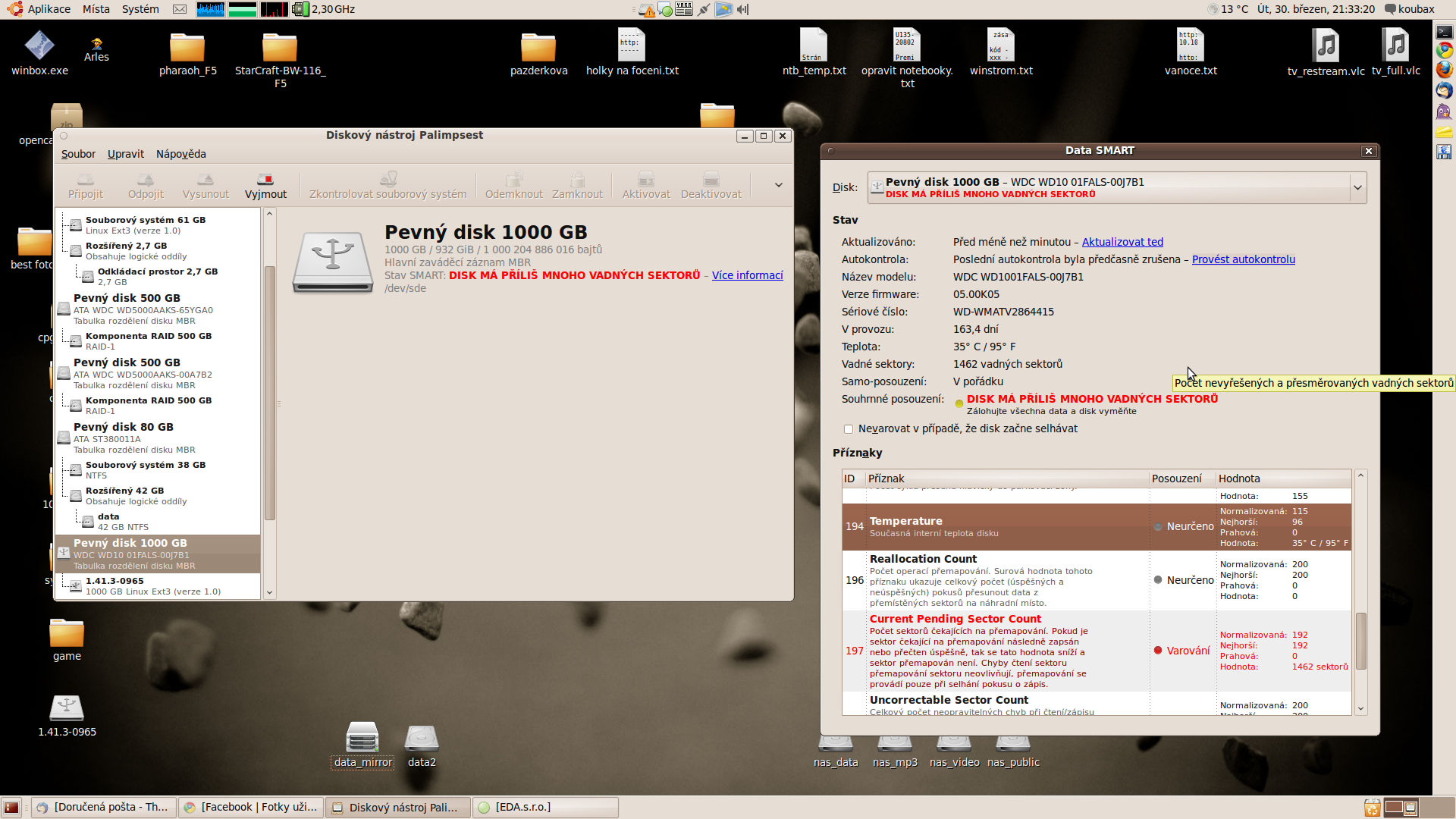Select the ATA WDC WD5000AAKS-00A7B2 disk entry
This screenshot has height=819, width=1456.
[158, 373]
